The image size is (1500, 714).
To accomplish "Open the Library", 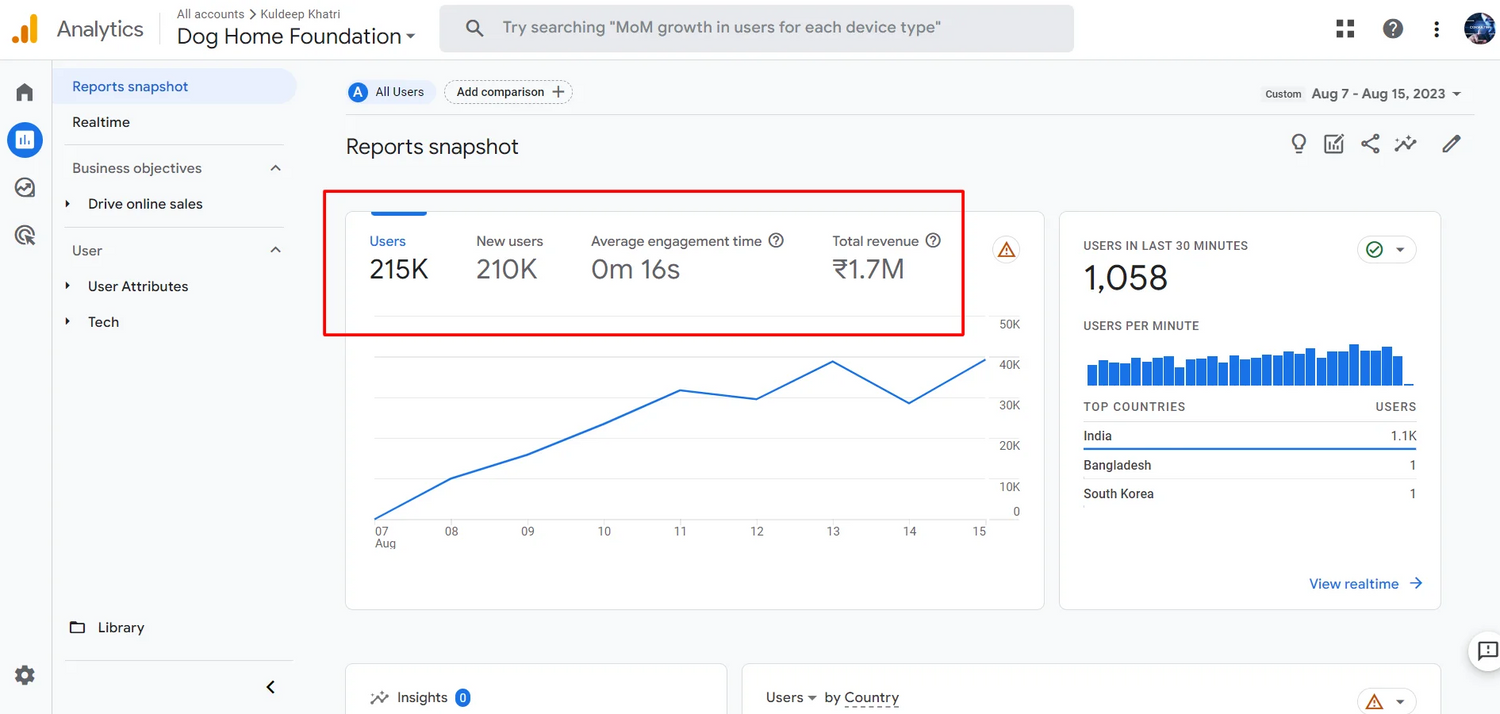I will 121,628.
